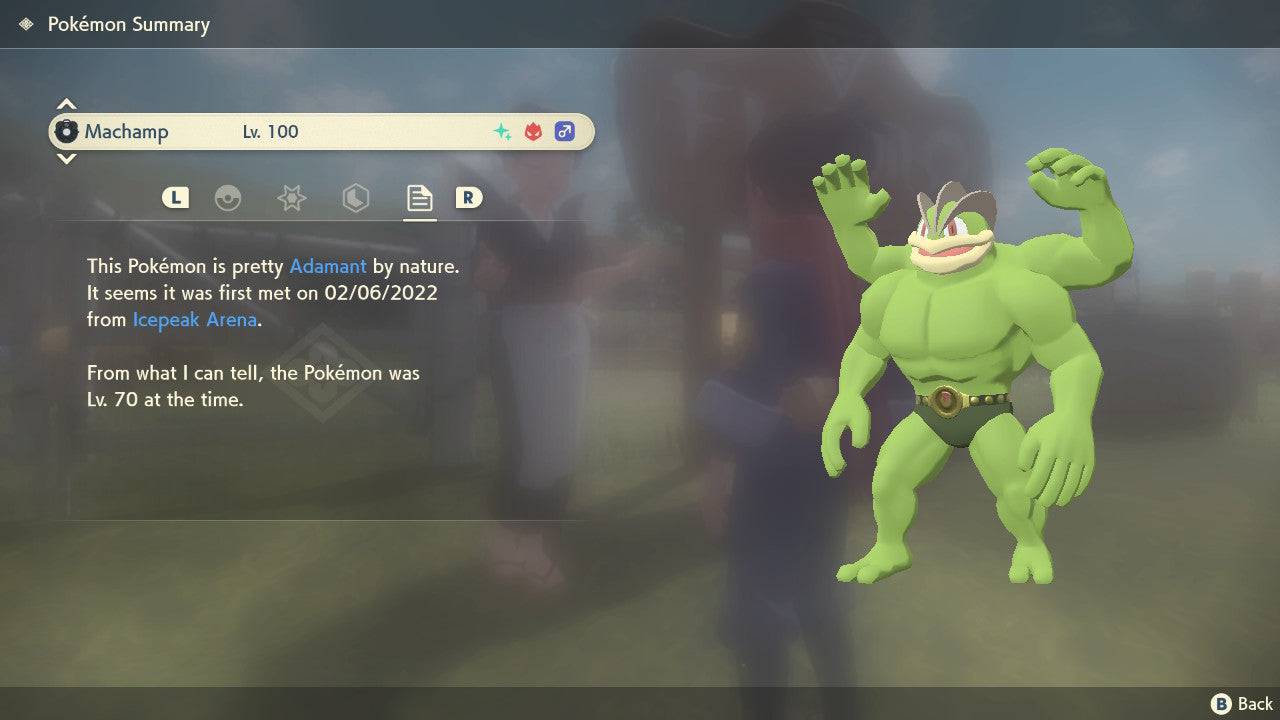This screenshot has height=720, width=1280.
Task: Select the notes page tab
Action: tap(419, 198)
